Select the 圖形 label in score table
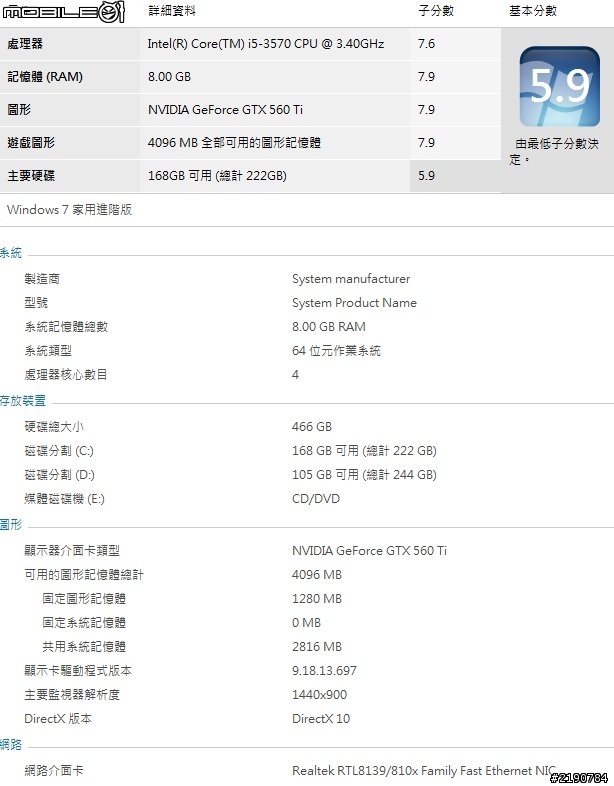This screenshot has width=614, height=786. coord(19,109)
